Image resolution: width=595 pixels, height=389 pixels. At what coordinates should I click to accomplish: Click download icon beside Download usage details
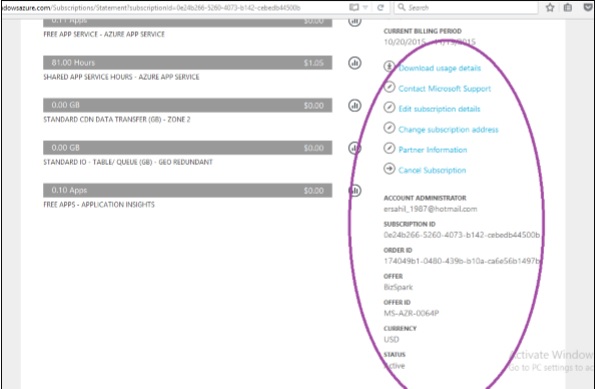click(x=389, y=66)
